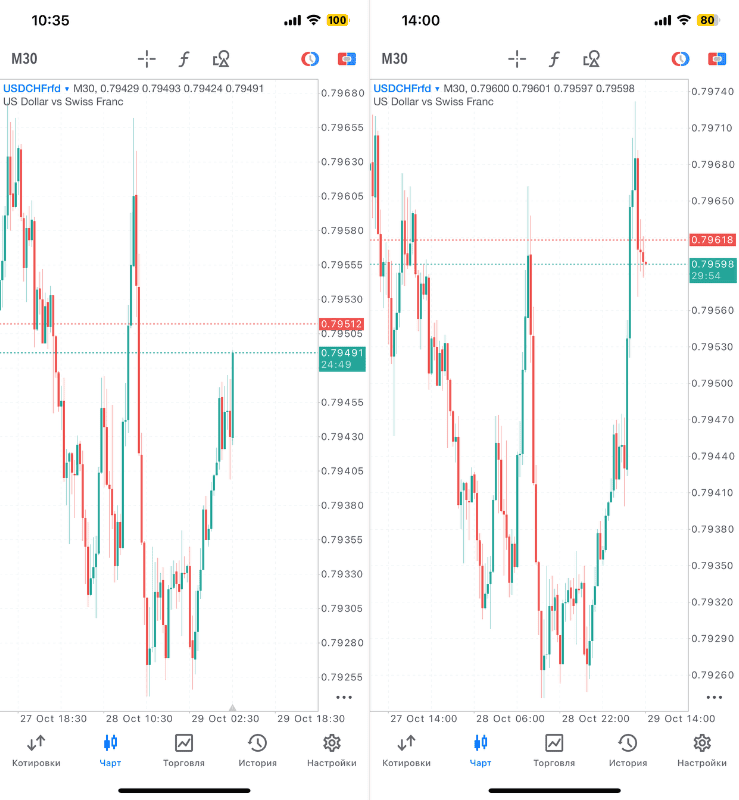Screen dimensions: 739x800
Task: Open M30 timeframe selector in left chart
Action: point(24,59)
